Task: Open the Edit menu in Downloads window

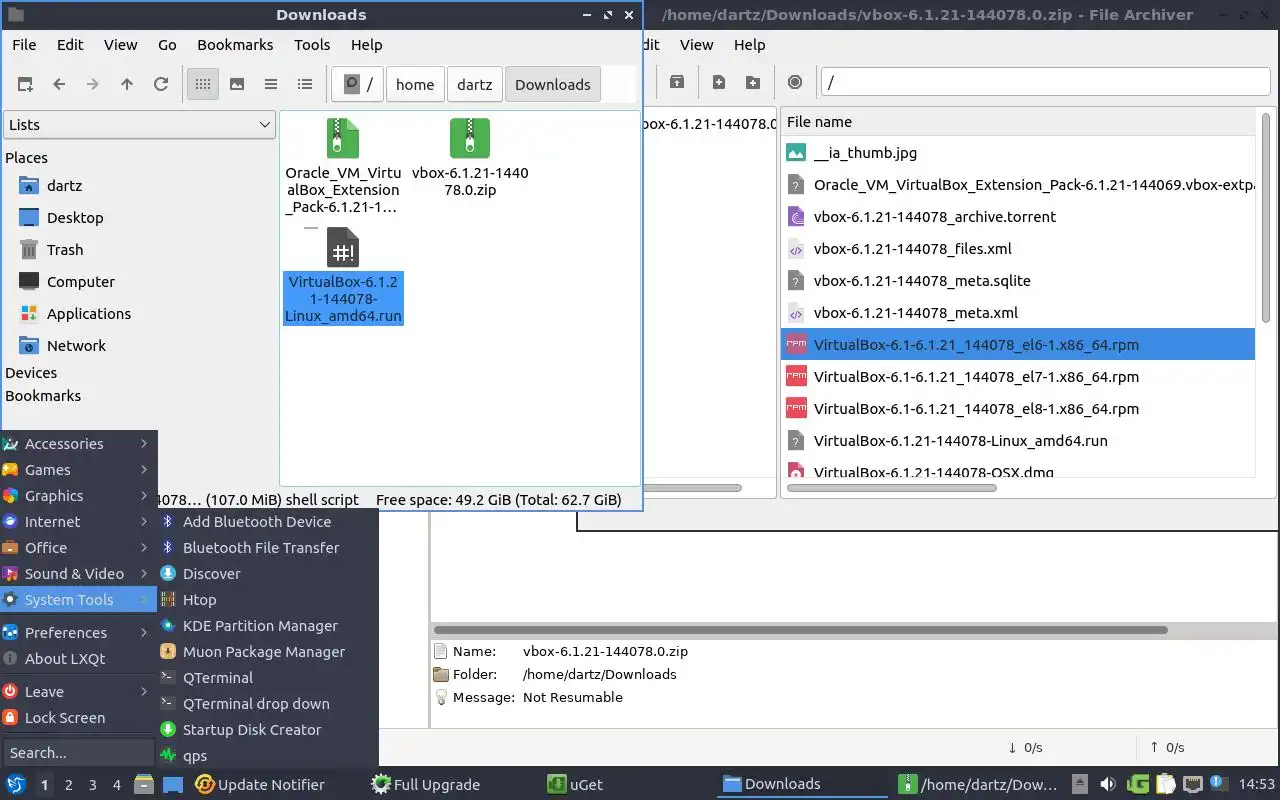Action: pyautogui.click(x=70, y=45)
